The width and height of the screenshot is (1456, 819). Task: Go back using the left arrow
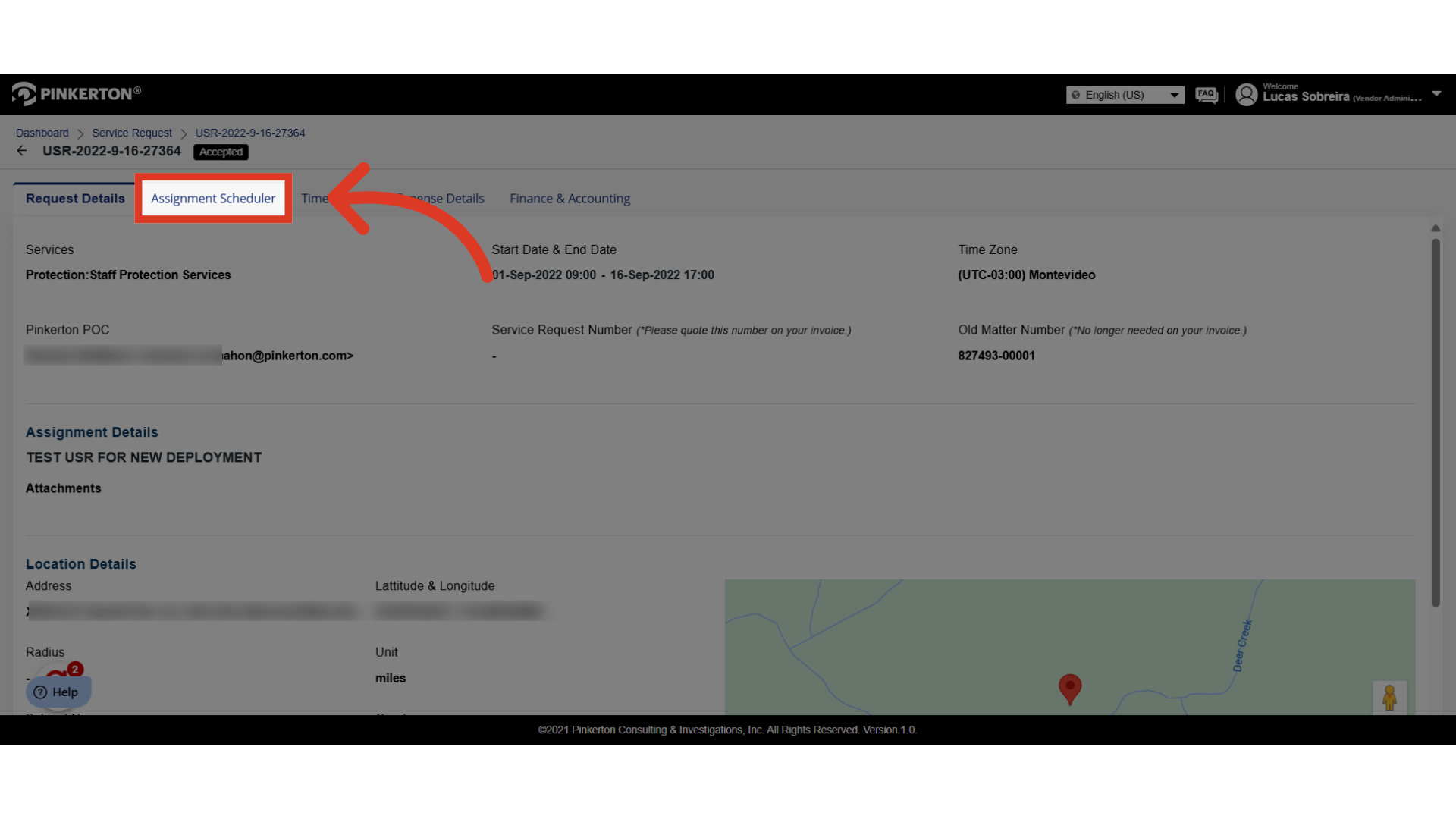pos(22,151)
